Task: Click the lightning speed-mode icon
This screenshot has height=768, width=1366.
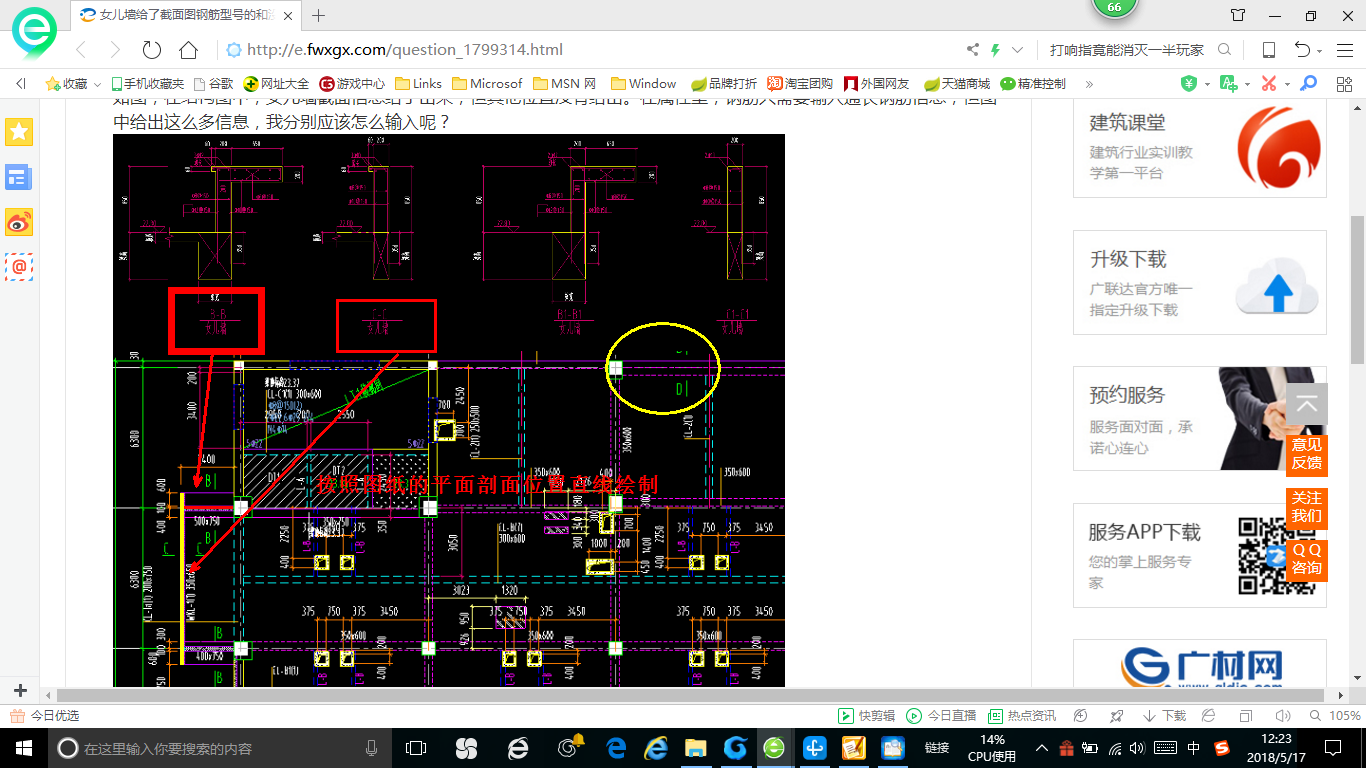Action: point(995,50)
